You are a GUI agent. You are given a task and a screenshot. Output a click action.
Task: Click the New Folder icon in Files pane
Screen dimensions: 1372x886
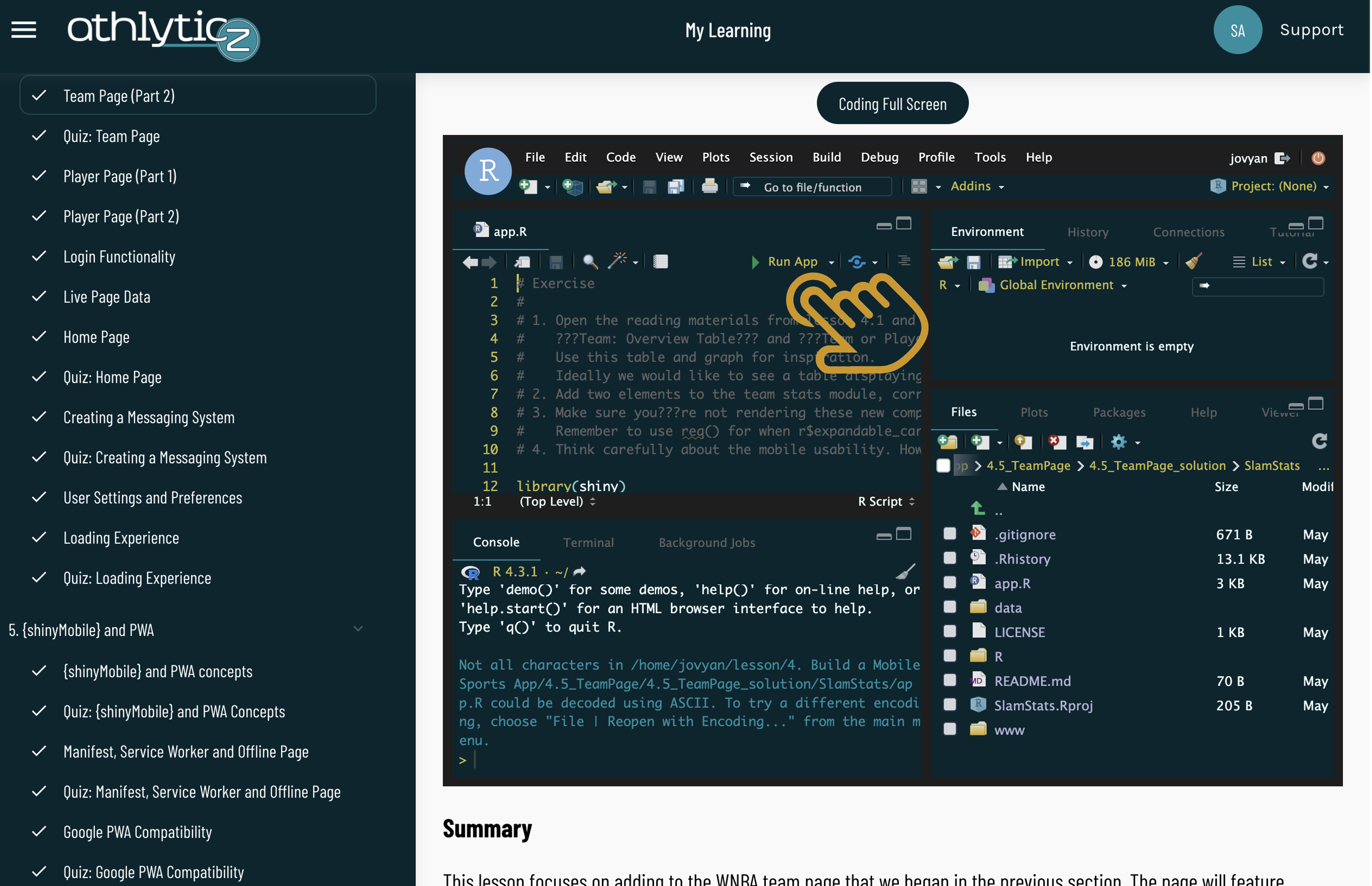point(948,443)
